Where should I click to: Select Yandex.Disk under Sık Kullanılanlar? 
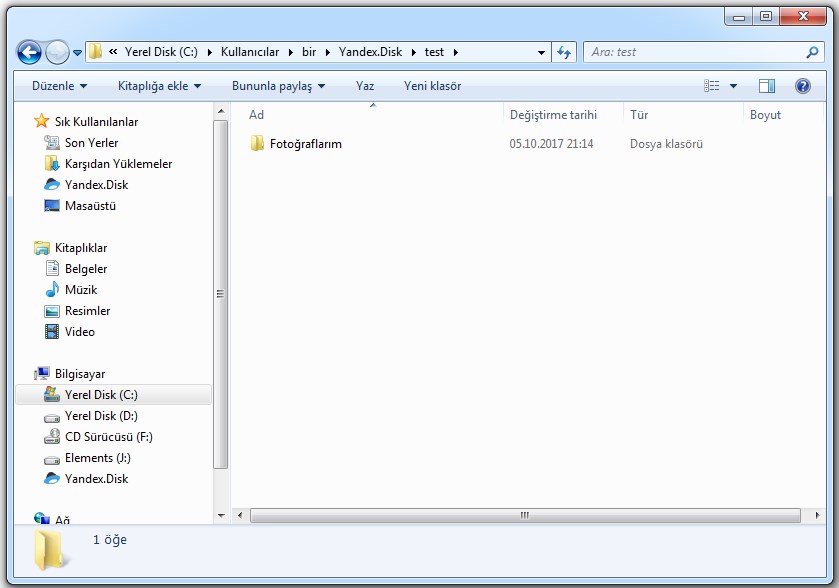pyautogui.click(x=96, y=185)
